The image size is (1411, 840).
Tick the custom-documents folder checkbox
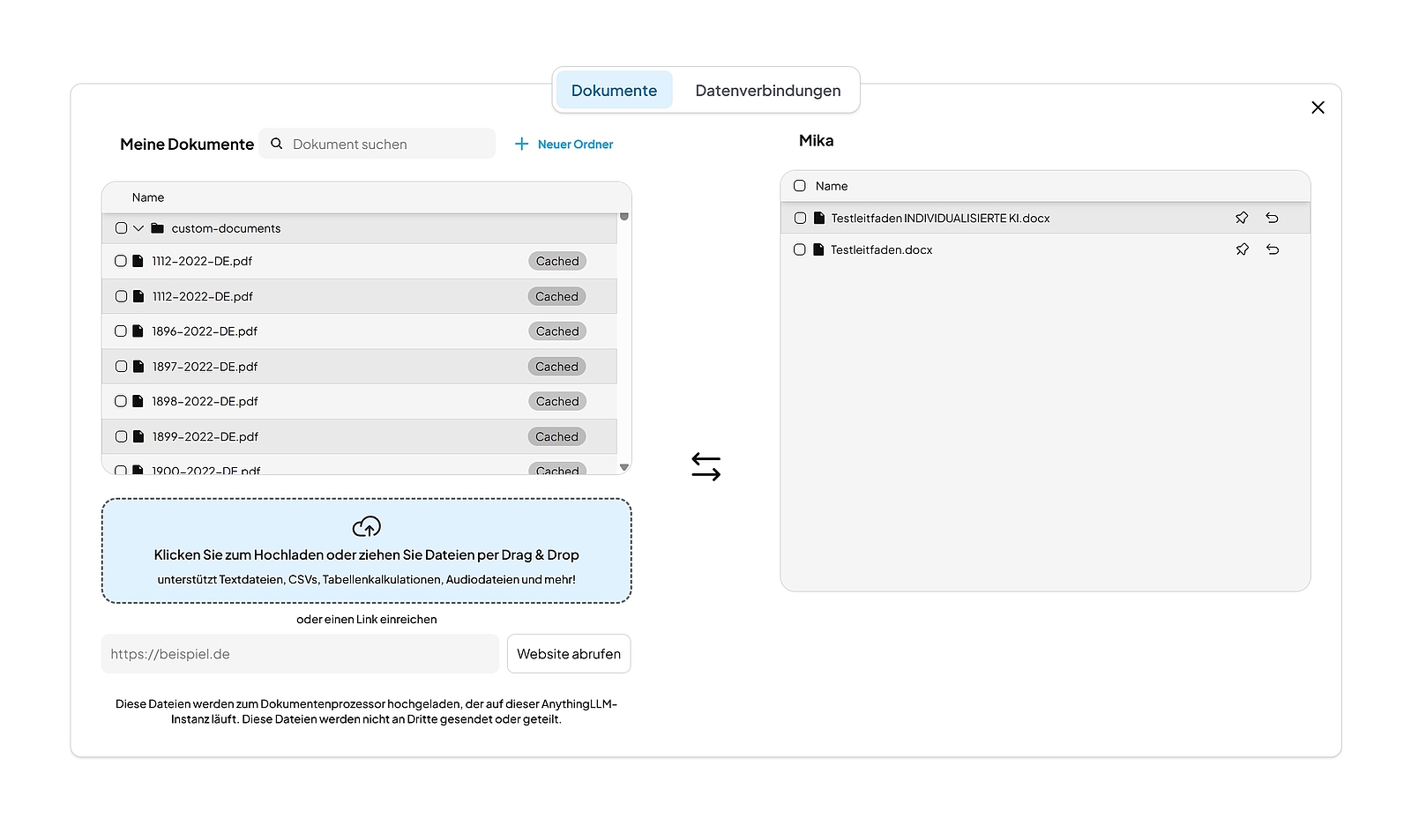pyautogui.click(x=121, y=228)
